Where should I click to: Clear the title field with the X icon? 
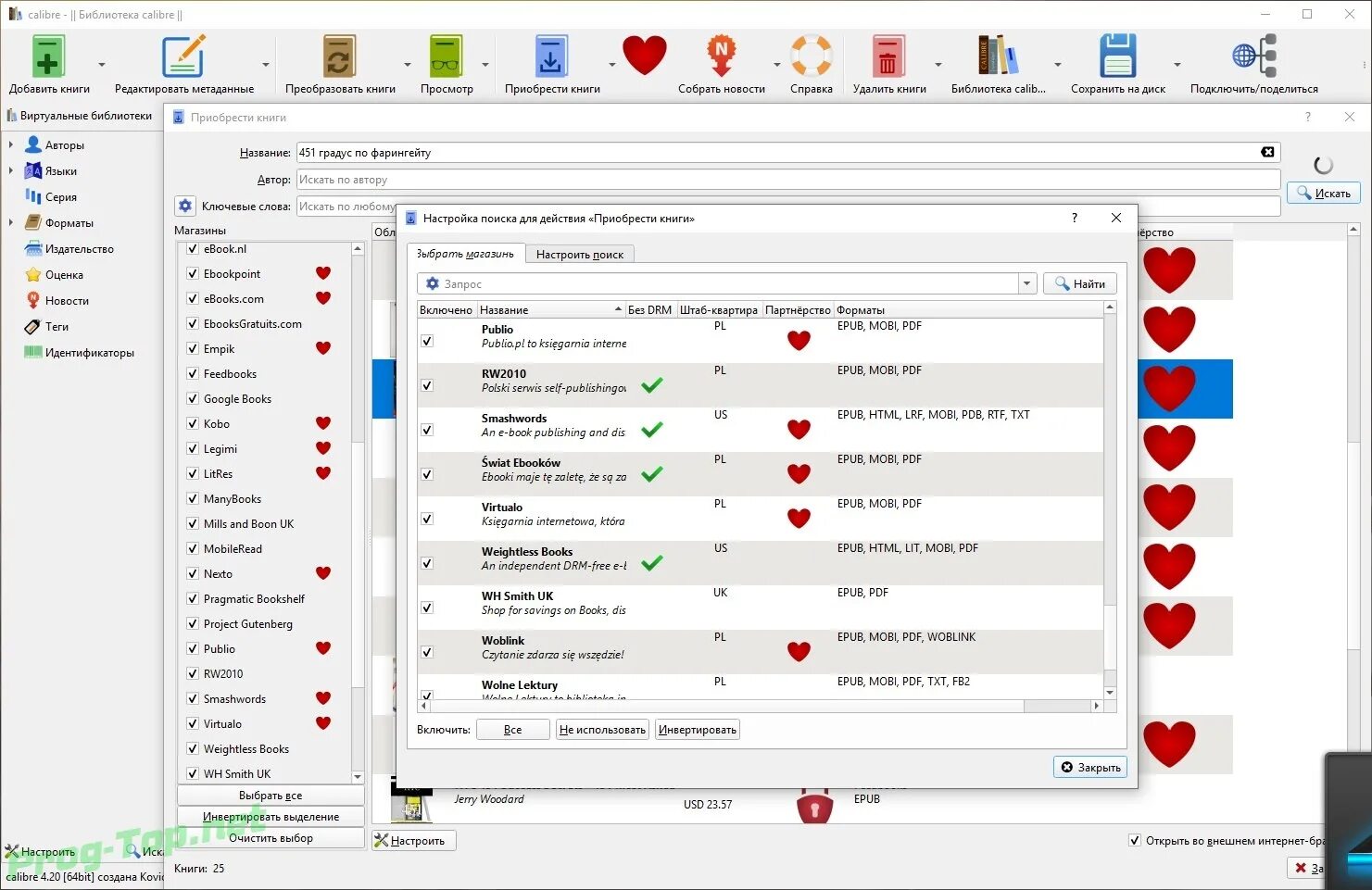pos(1267,152)
